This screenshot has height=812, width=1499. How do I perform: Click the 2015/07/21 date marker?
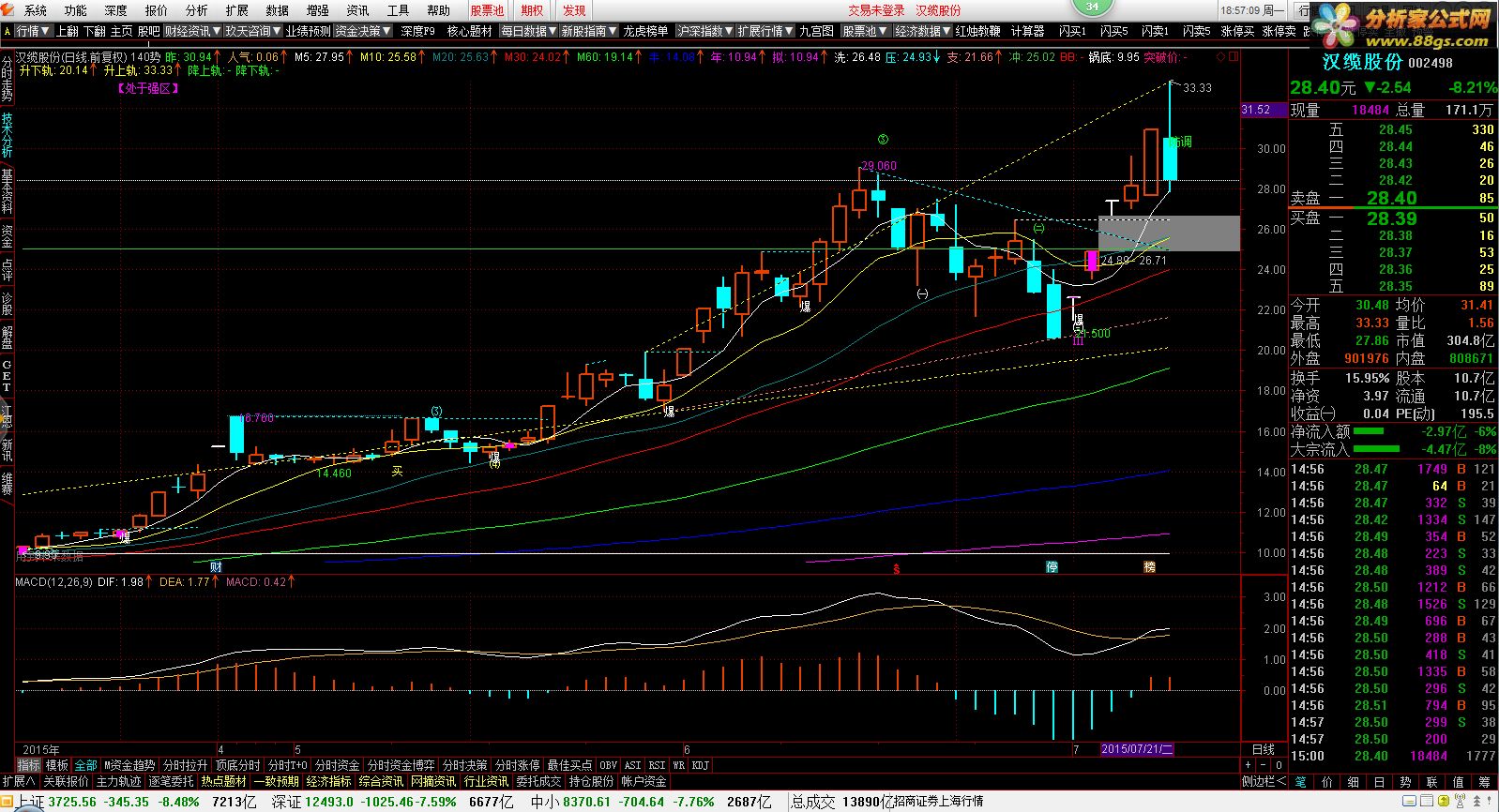(x=1137, y=749)
